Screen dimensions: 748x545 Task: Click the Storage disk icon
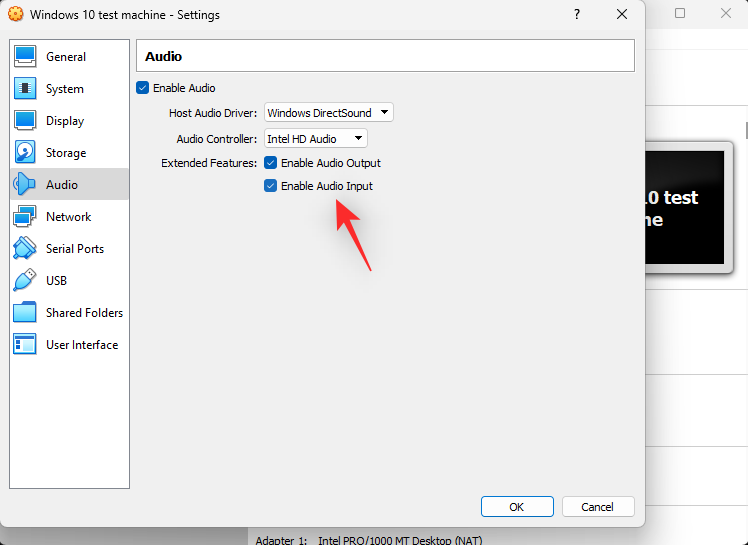coord(25,153)
